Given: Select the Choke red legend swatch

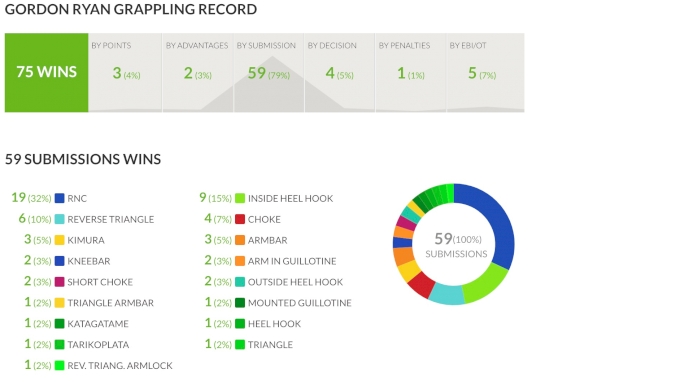Looking at the screenshot, I should coord(240,219).
